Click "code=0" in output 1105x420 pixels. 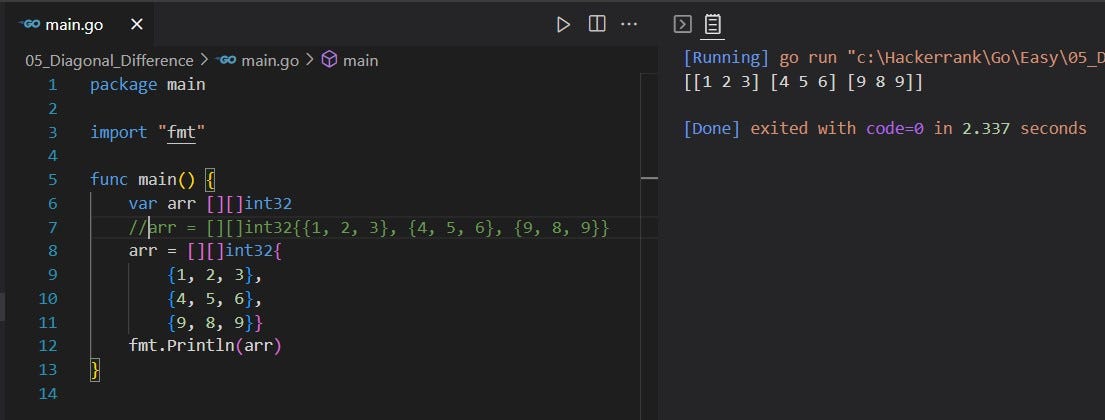(894, 129)
